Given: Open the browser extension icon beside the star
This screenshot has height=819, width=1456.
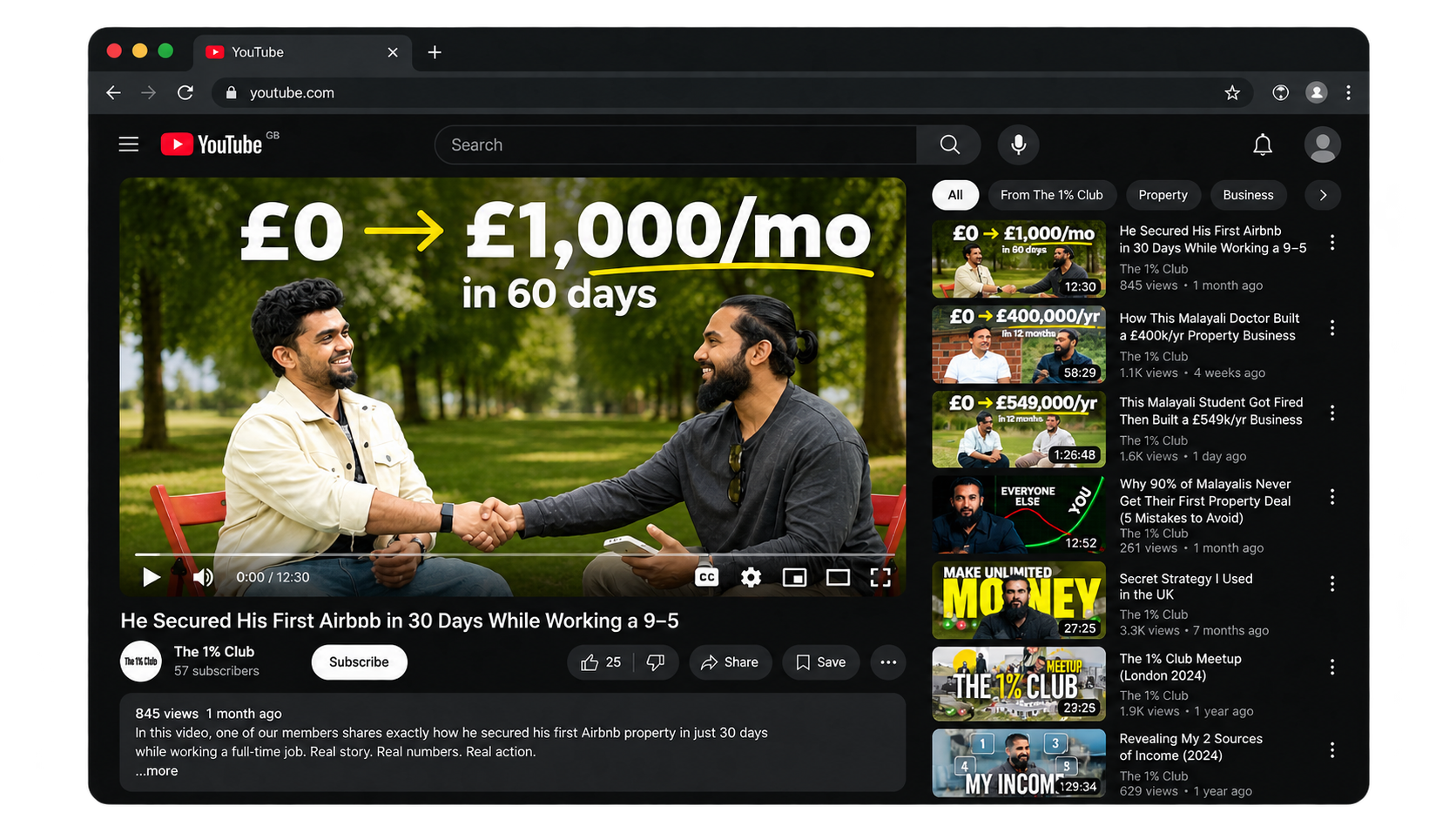Looking at the screenshot, I should 1280,92.
